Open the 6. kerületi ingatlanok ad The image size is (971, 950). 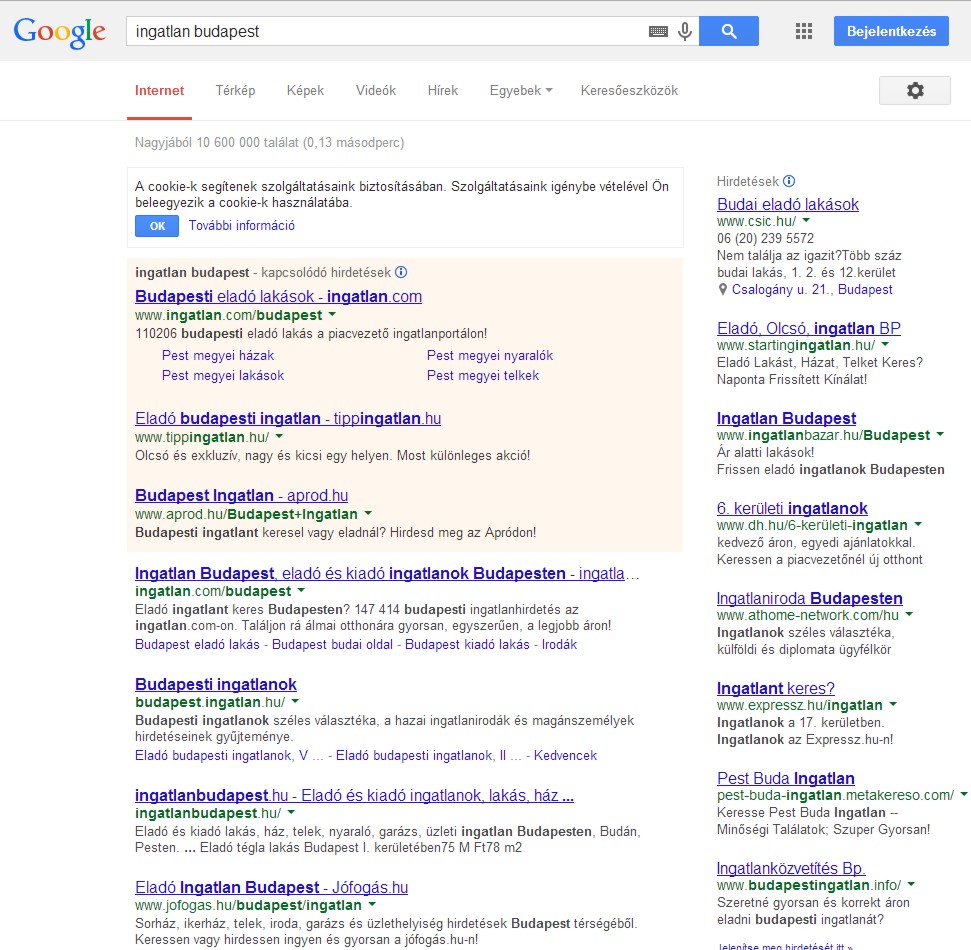point(792,508)
